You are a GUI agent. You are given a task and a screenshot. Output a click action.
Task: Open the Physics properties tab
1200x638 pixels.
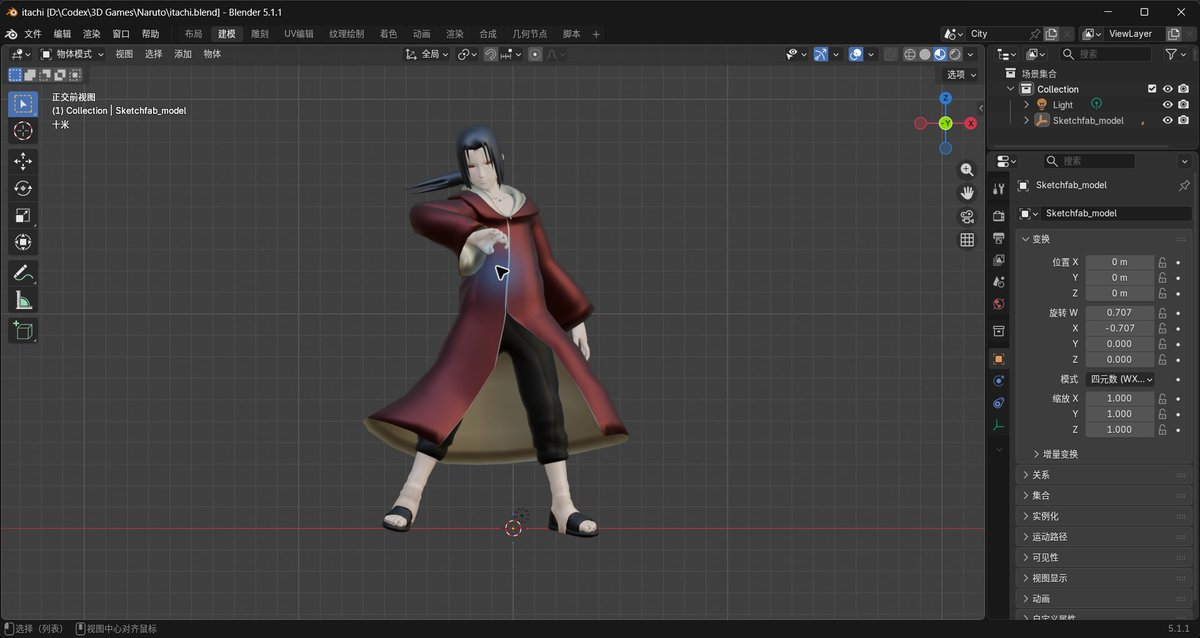pos(998,381)
